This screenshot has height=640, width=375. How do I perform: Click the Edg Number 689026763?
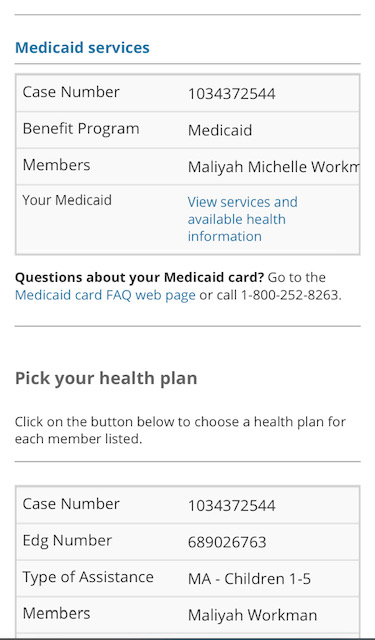(x=227, y=542)
